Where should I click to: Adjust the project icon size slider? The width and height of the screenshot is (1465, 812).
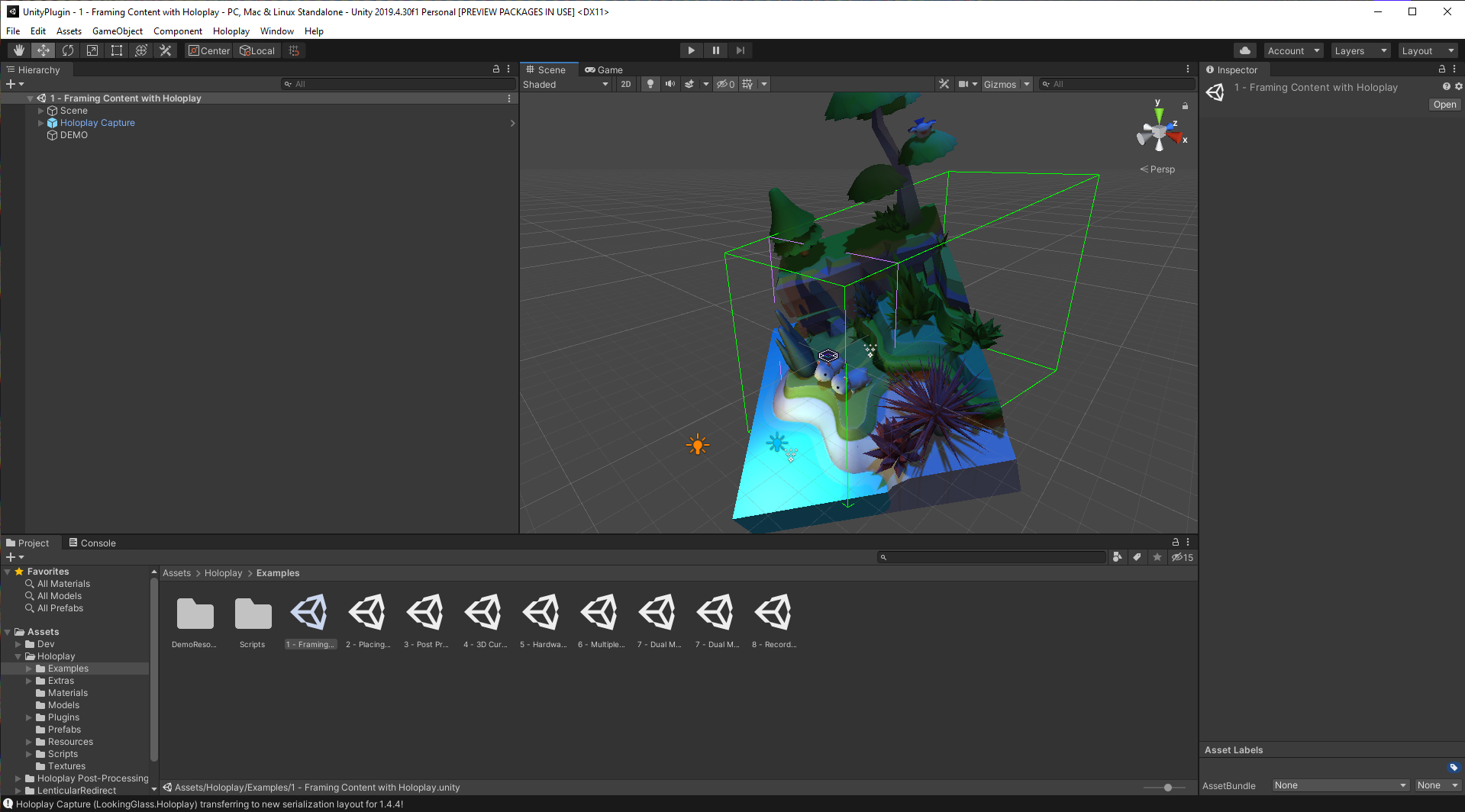1167,787
